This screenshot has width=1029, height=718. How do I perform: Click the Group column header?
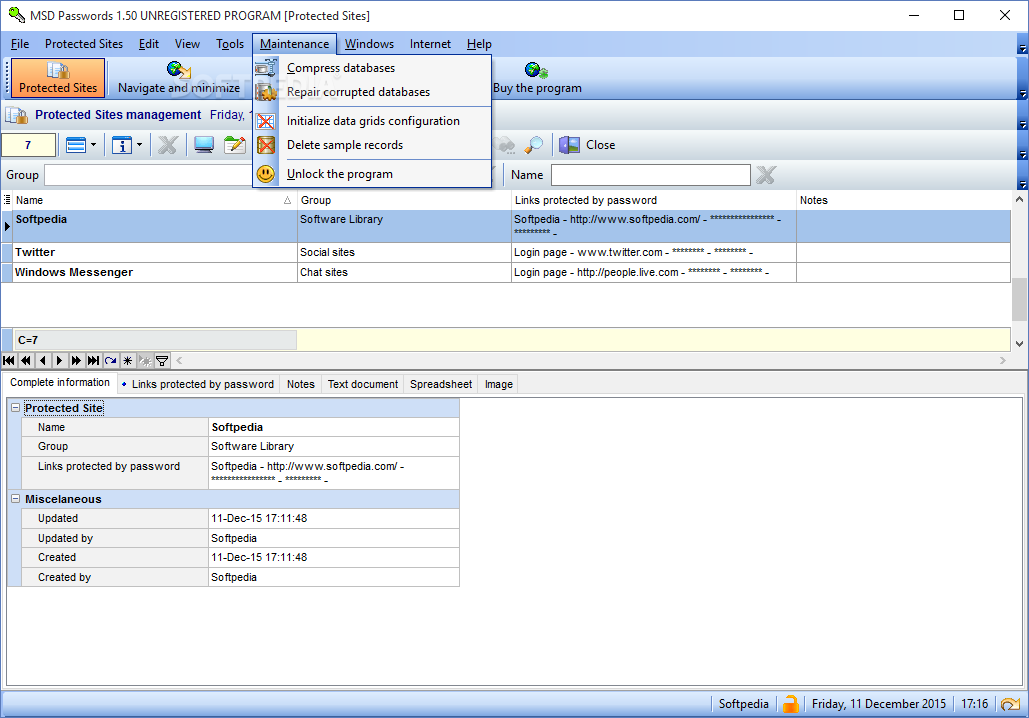pos(404,200)
